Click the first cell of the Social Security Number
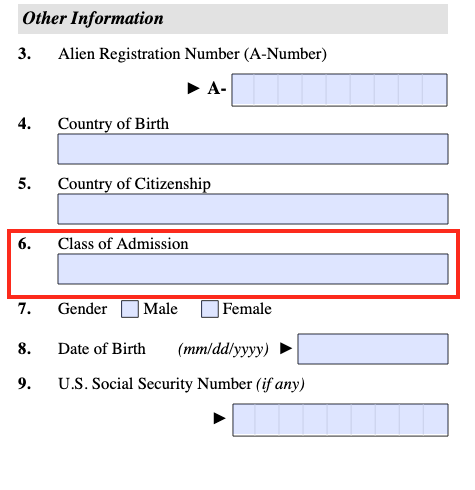Screen dimensions: 475x490 [x=244, y=420]
